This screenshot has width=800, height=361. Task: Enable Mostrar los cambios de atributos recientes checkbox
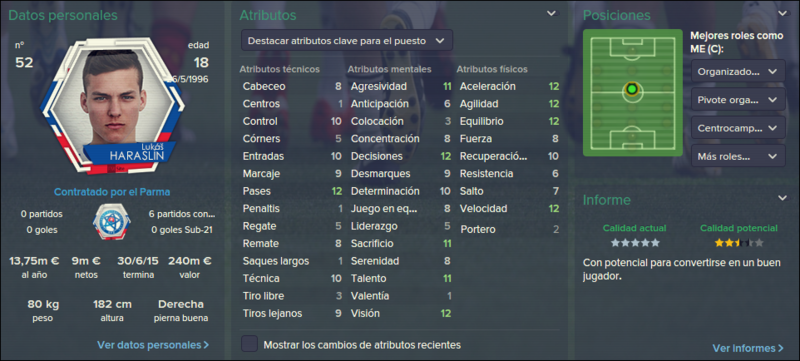pos(249,344)
